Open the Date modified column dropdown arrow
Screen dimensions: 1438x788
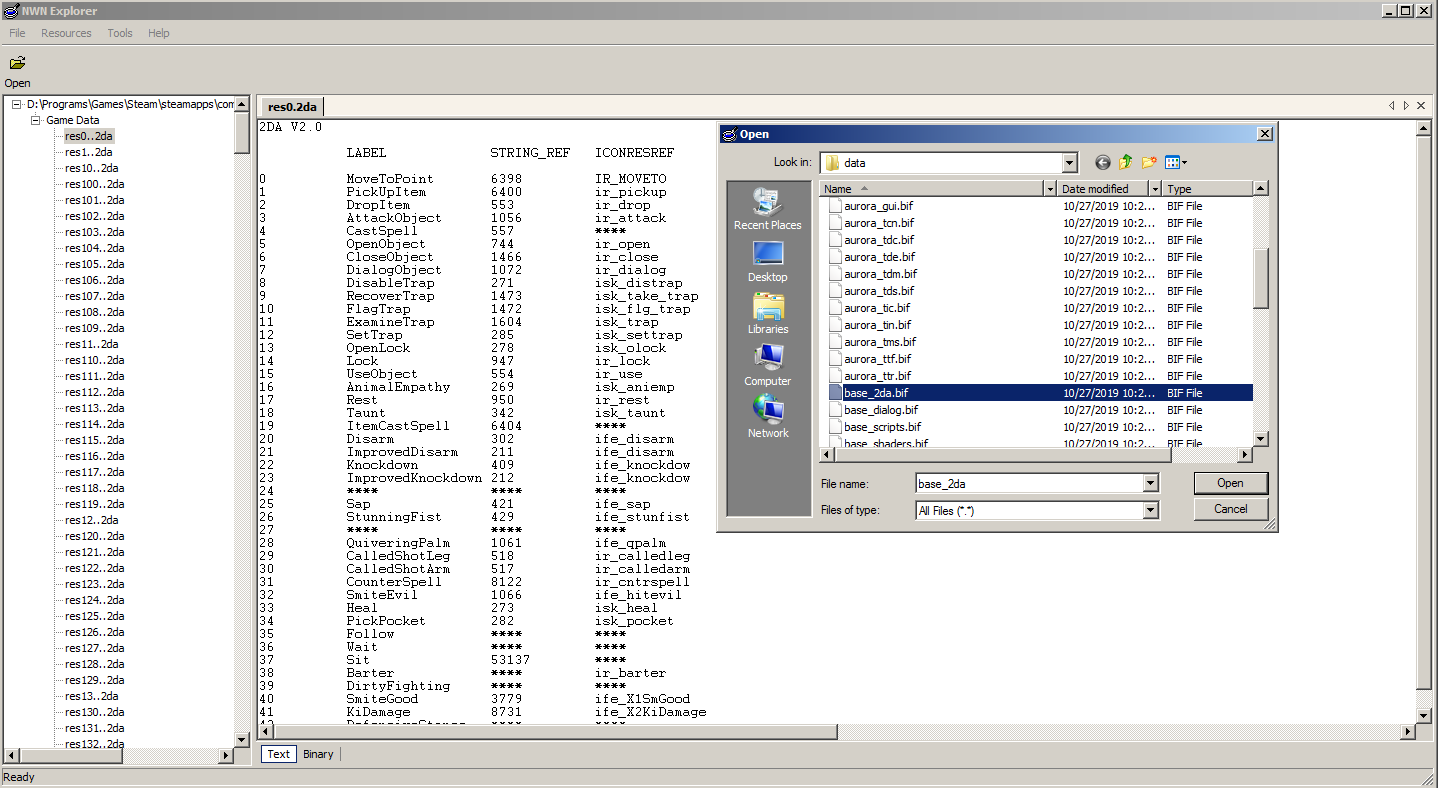point(1155,189)
